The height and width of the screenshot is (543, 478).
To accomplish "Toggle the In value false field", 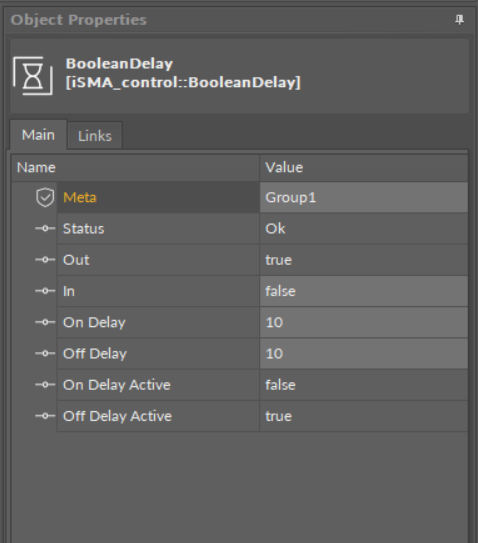I will pyautogui.click(x=364, y=291).
